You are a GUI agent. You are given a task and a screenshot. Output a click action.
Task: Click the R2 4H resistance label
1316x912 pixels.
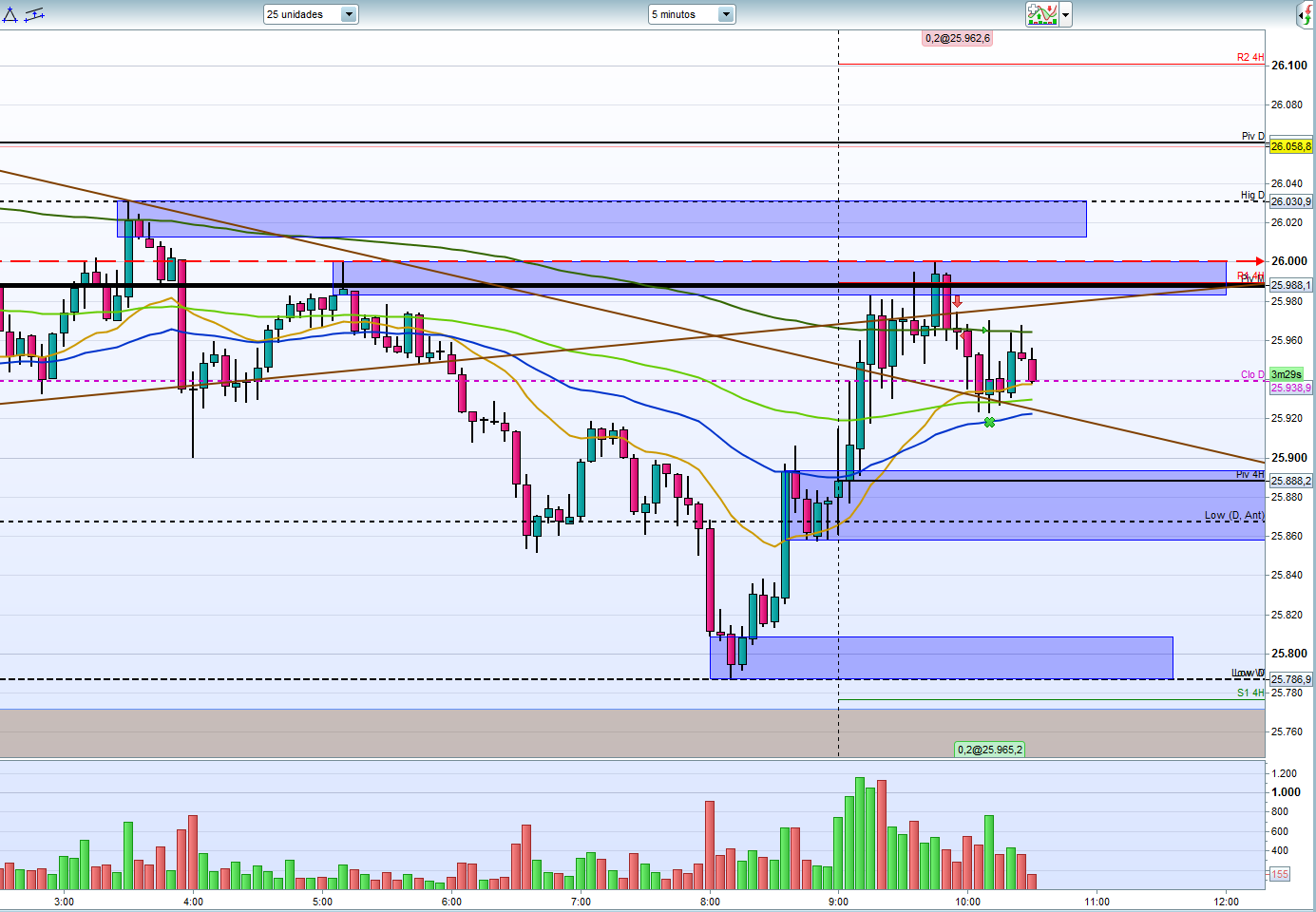[1250, 58]
